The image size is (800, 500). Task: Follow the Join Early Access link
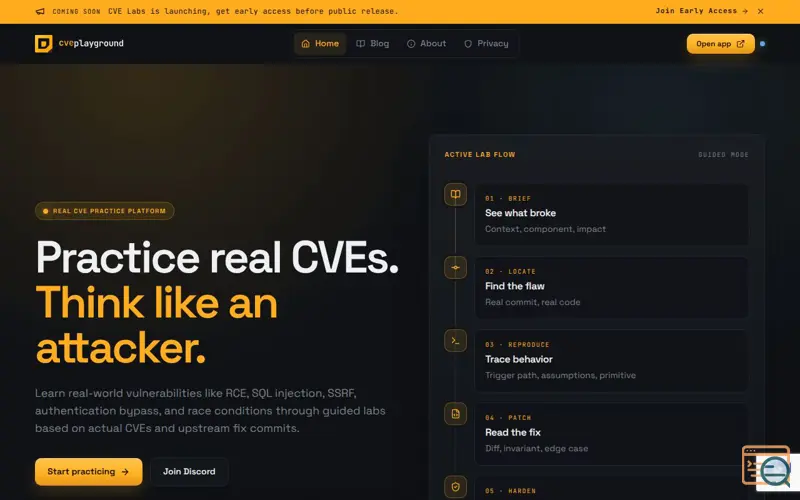click(x=702, y=11)
